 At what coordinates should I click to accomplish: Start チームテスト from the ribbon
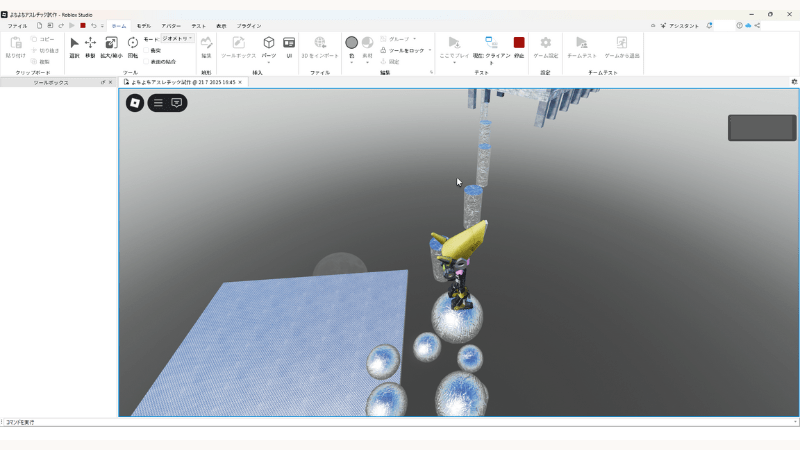[582, 47]
